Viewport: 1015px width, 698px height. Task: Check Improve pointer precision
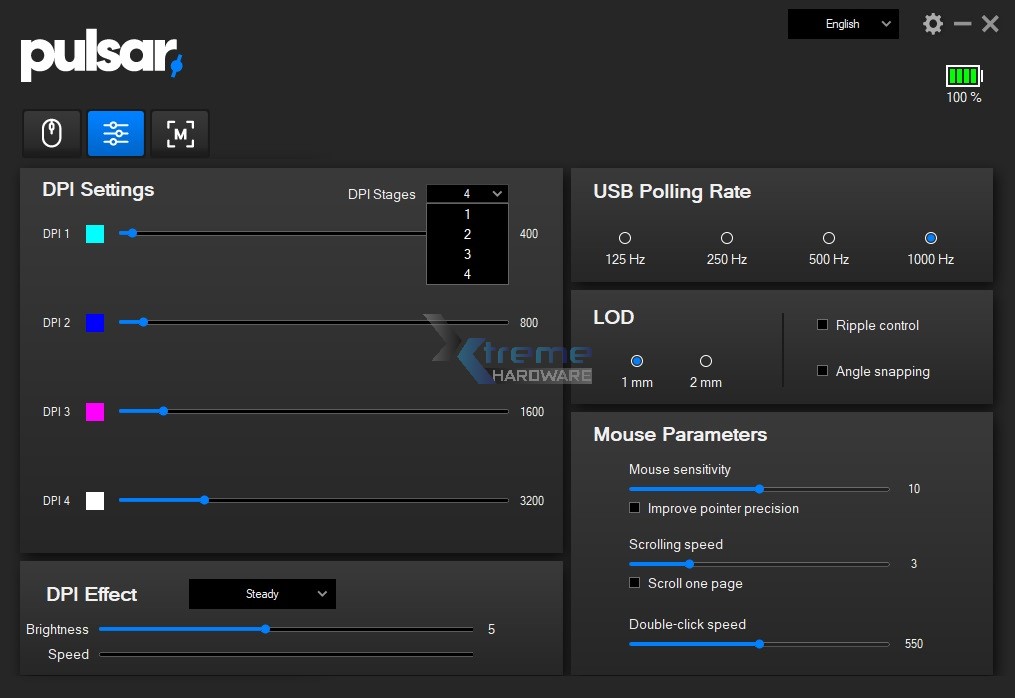[635, 508]
